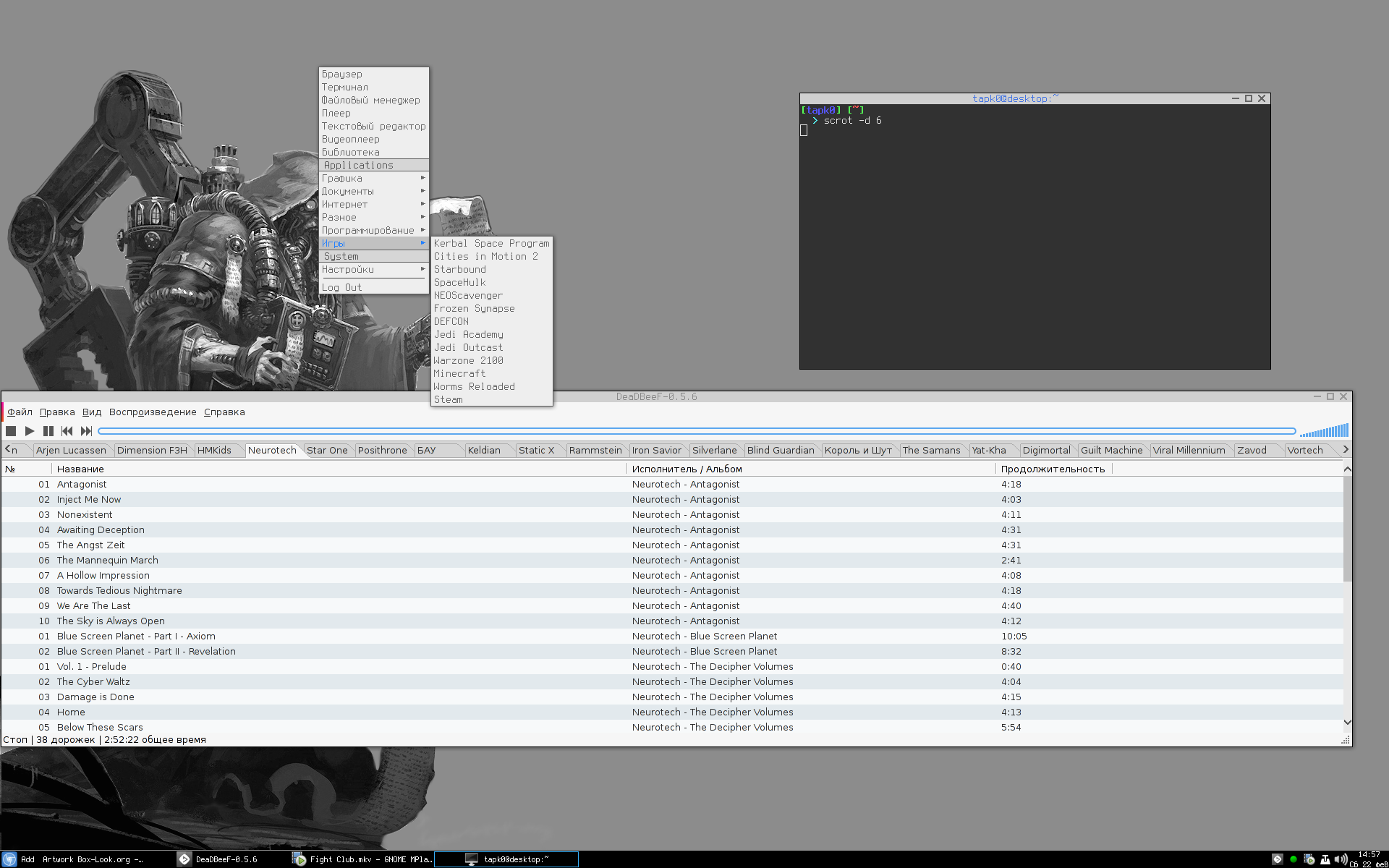Click the № column header
The image size is (1389, 868).
coord(27,469)
